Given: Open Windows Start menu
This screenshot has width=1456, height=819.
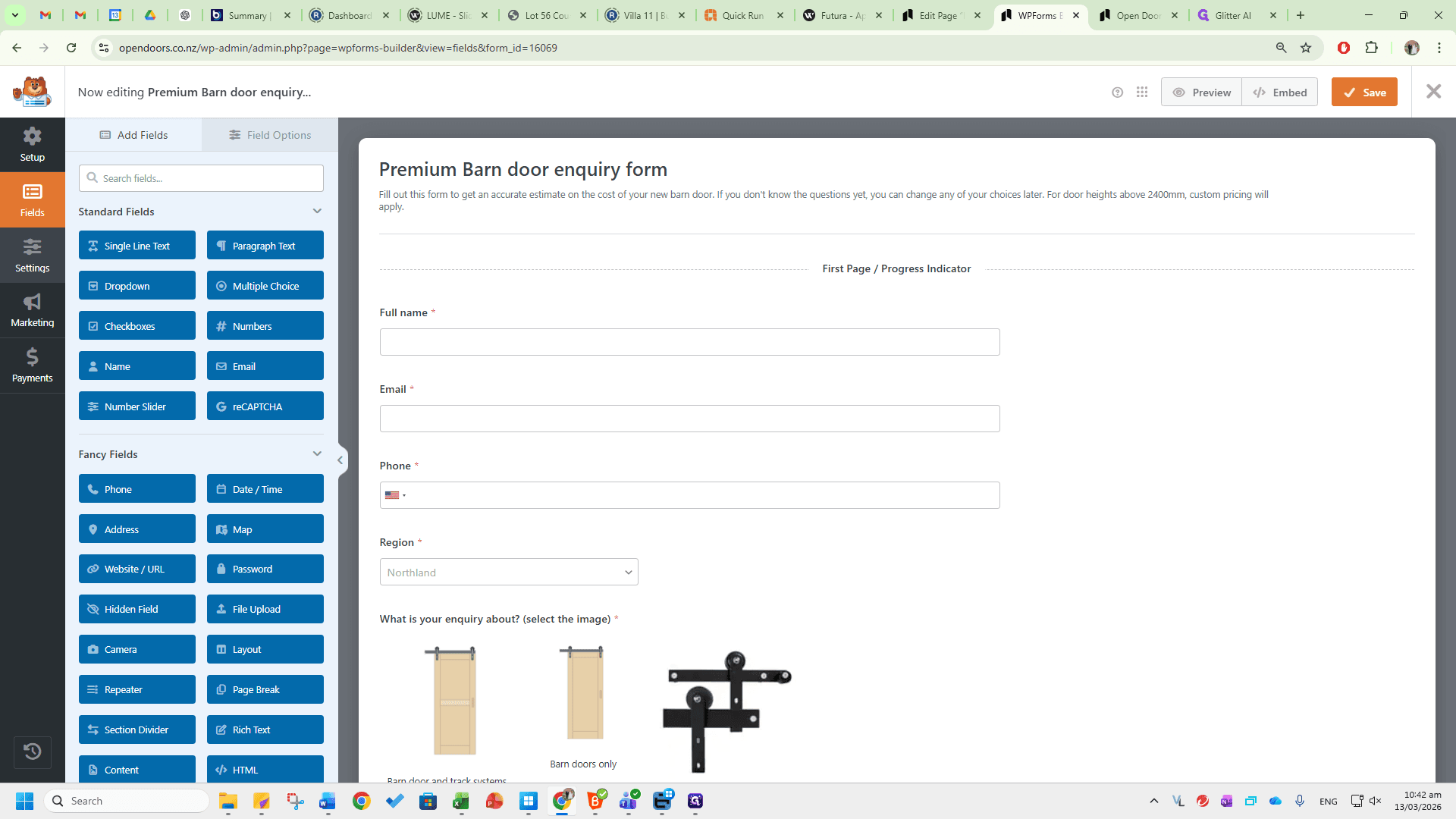Looking at the screenshot, I should point(24,801).
